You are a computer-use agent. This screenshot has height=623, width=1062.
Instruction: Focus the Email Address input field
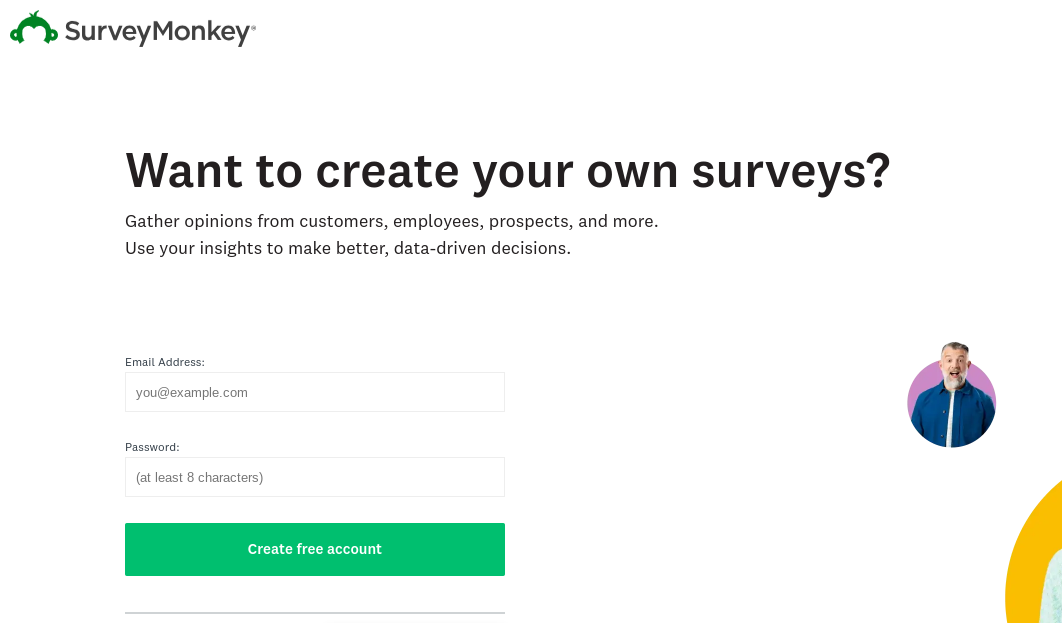(x=314, y=392)
